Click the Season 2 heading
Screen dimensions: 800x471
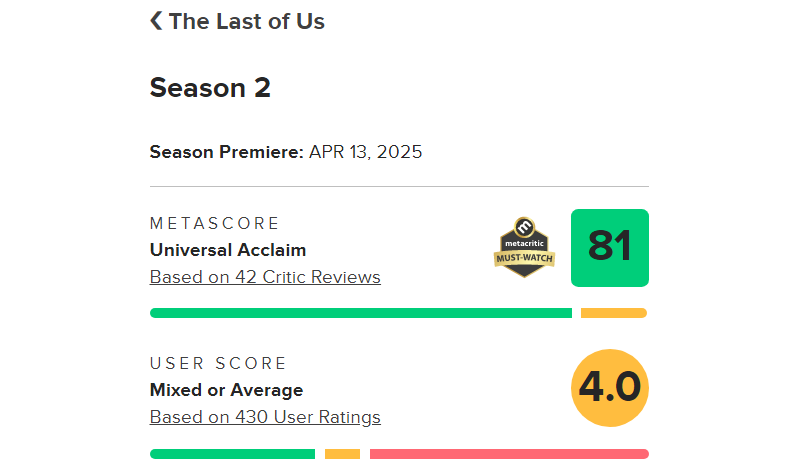coord(210,88)
